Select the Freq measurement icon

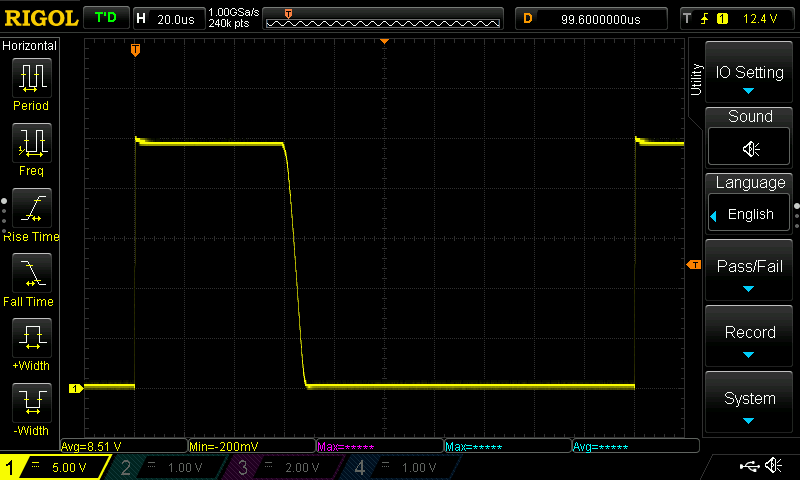tap(30, 144)
